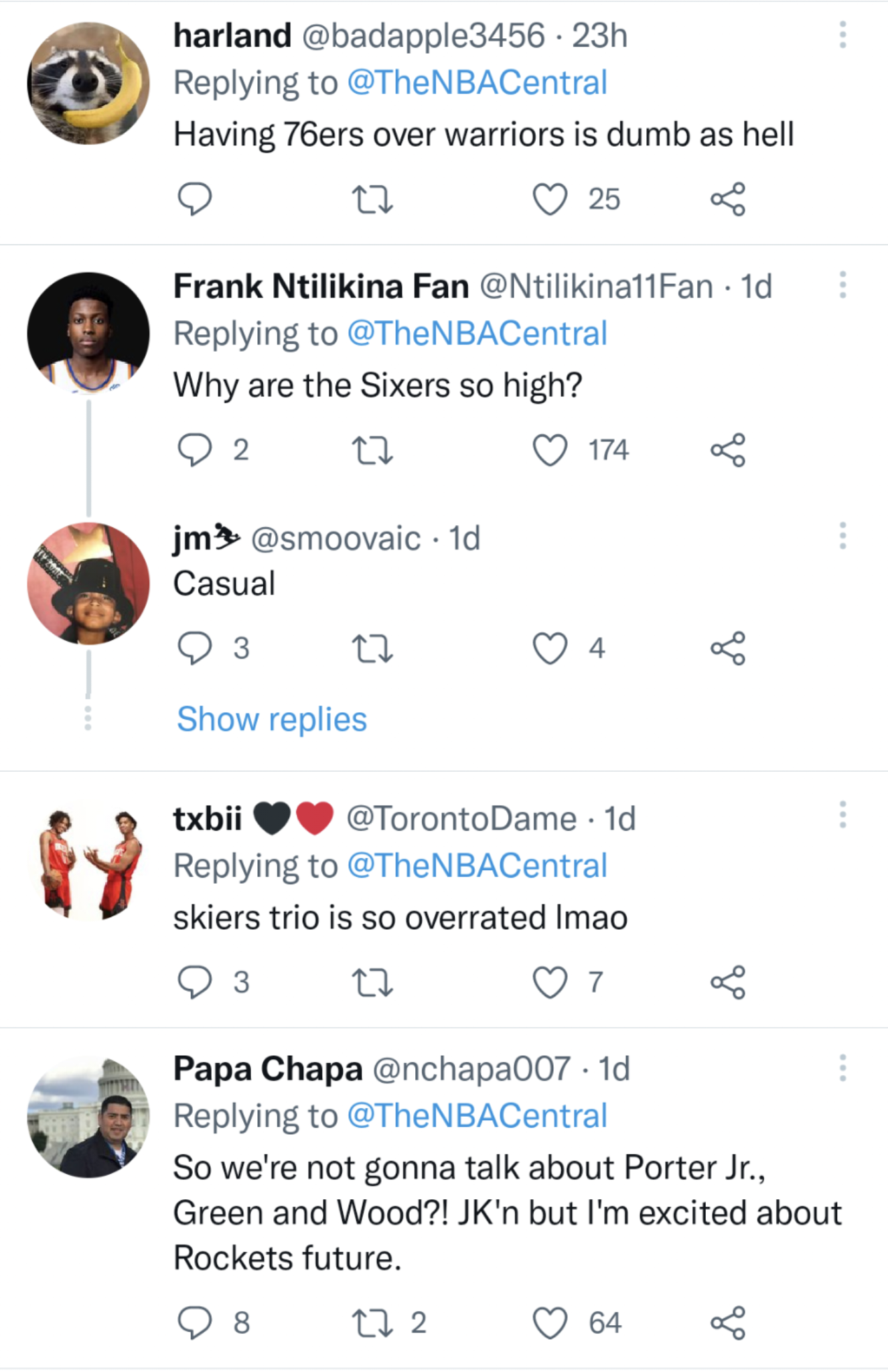The image size is (888, 1372).
Task: Open more options menu on harland's tweet
Action: (x=842, y=35)
